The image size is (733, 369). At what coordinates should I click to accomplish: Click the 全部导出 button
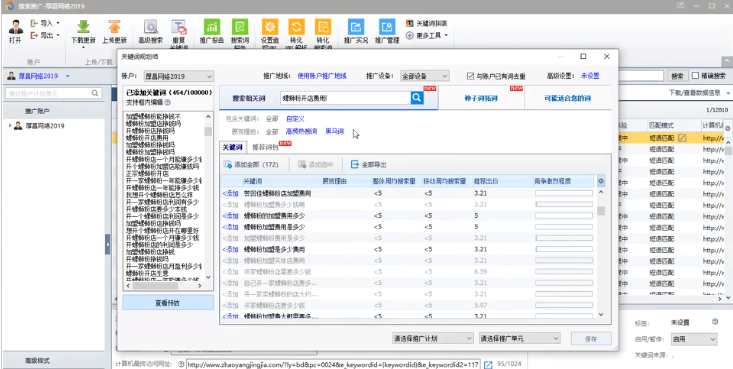tap(369, 165)
